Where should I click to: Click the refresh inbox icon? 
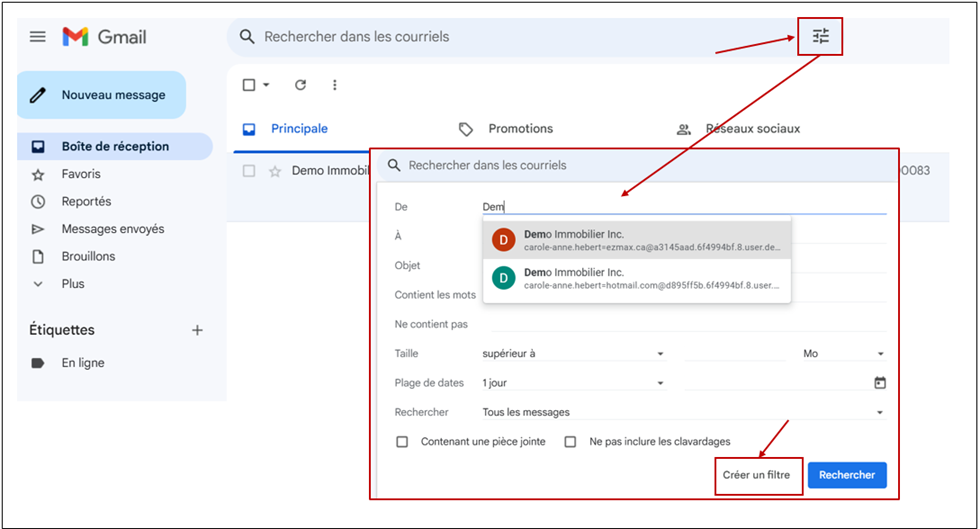pos(300,84)
